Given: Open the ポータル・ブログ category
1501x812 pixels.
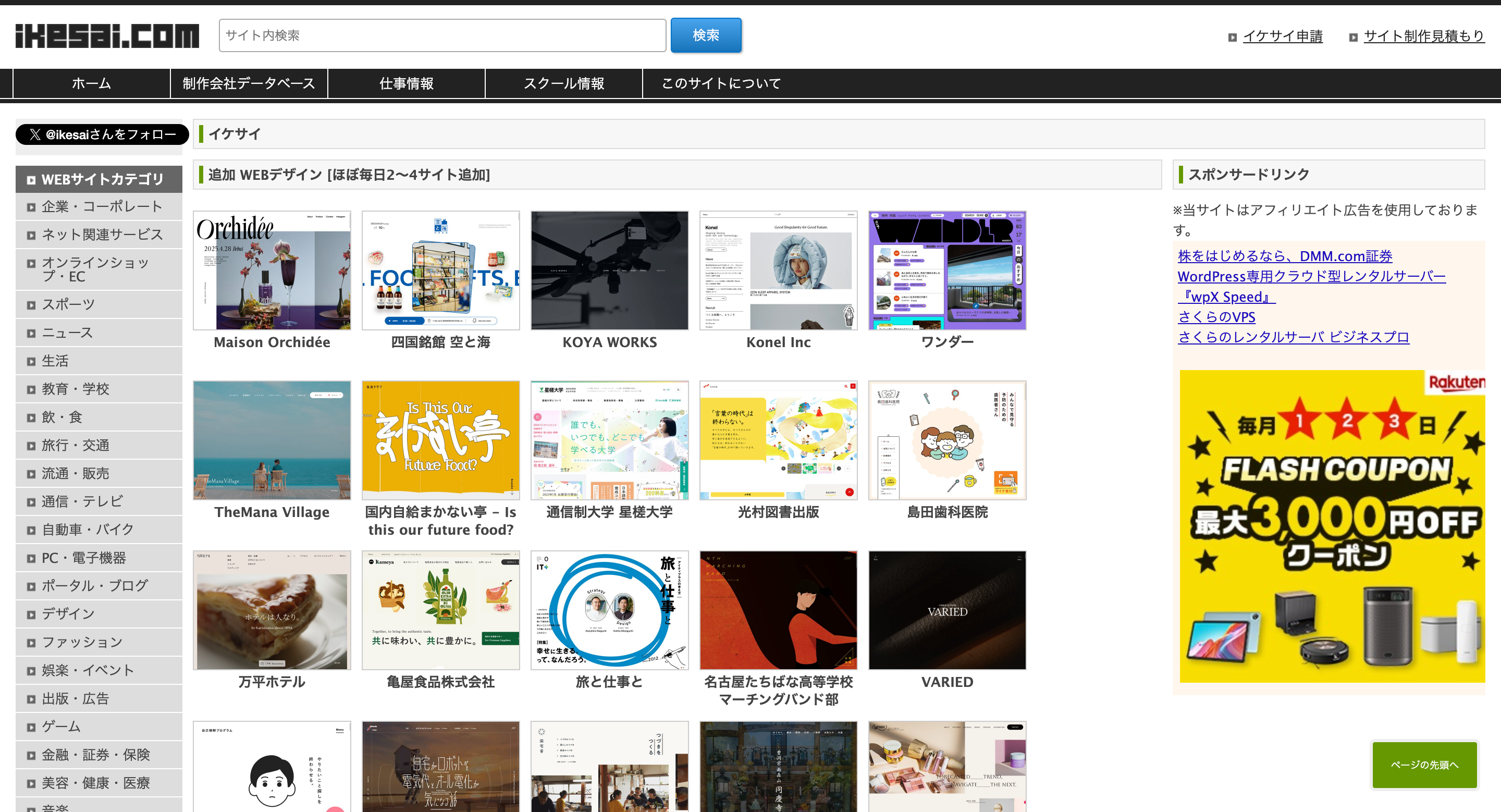Looking at the screenshot, I should coord(99,586).
